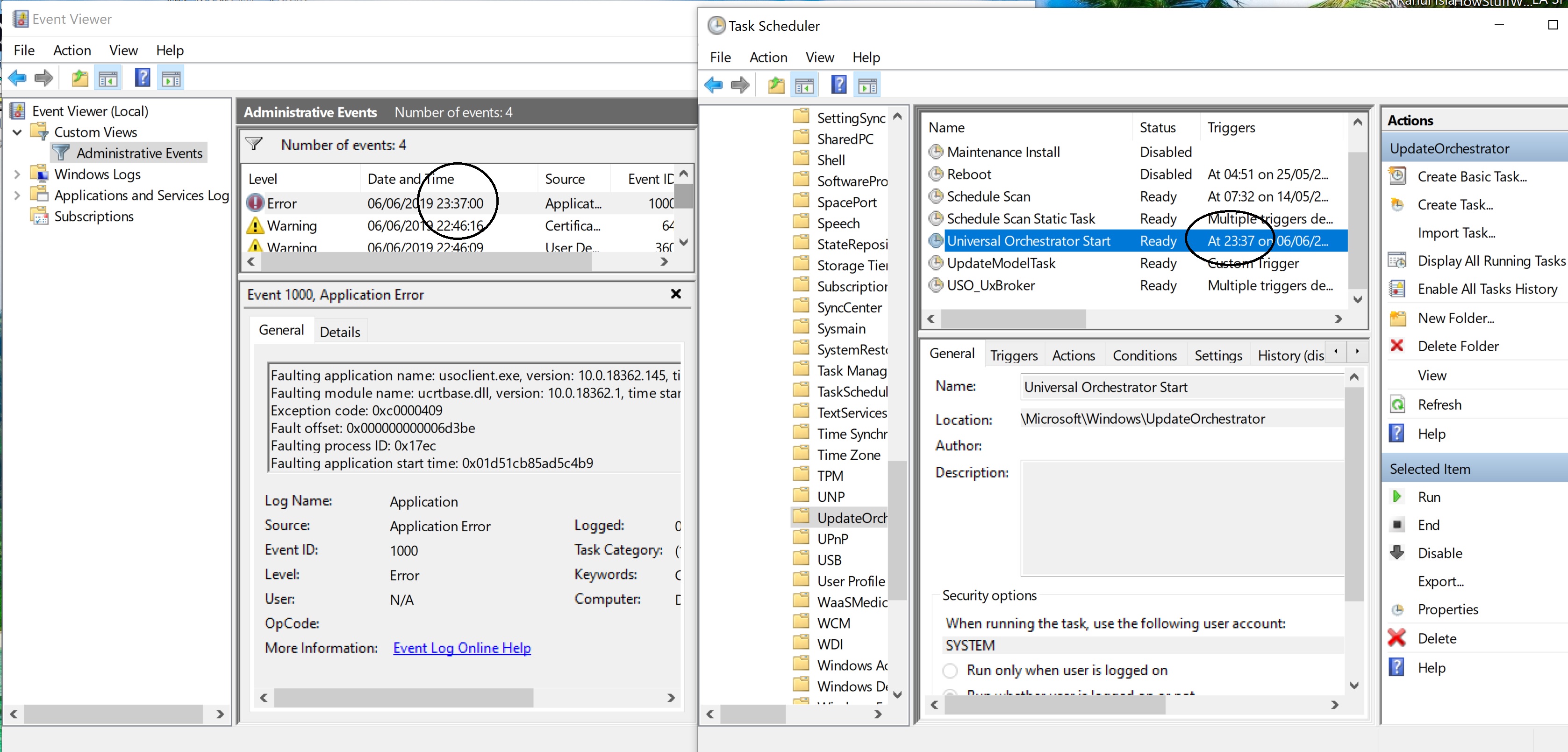Click Create Task icon in Actions pane
Image resolution: width=1568 pixels, height=752 pixels.
click(1397, 204)
